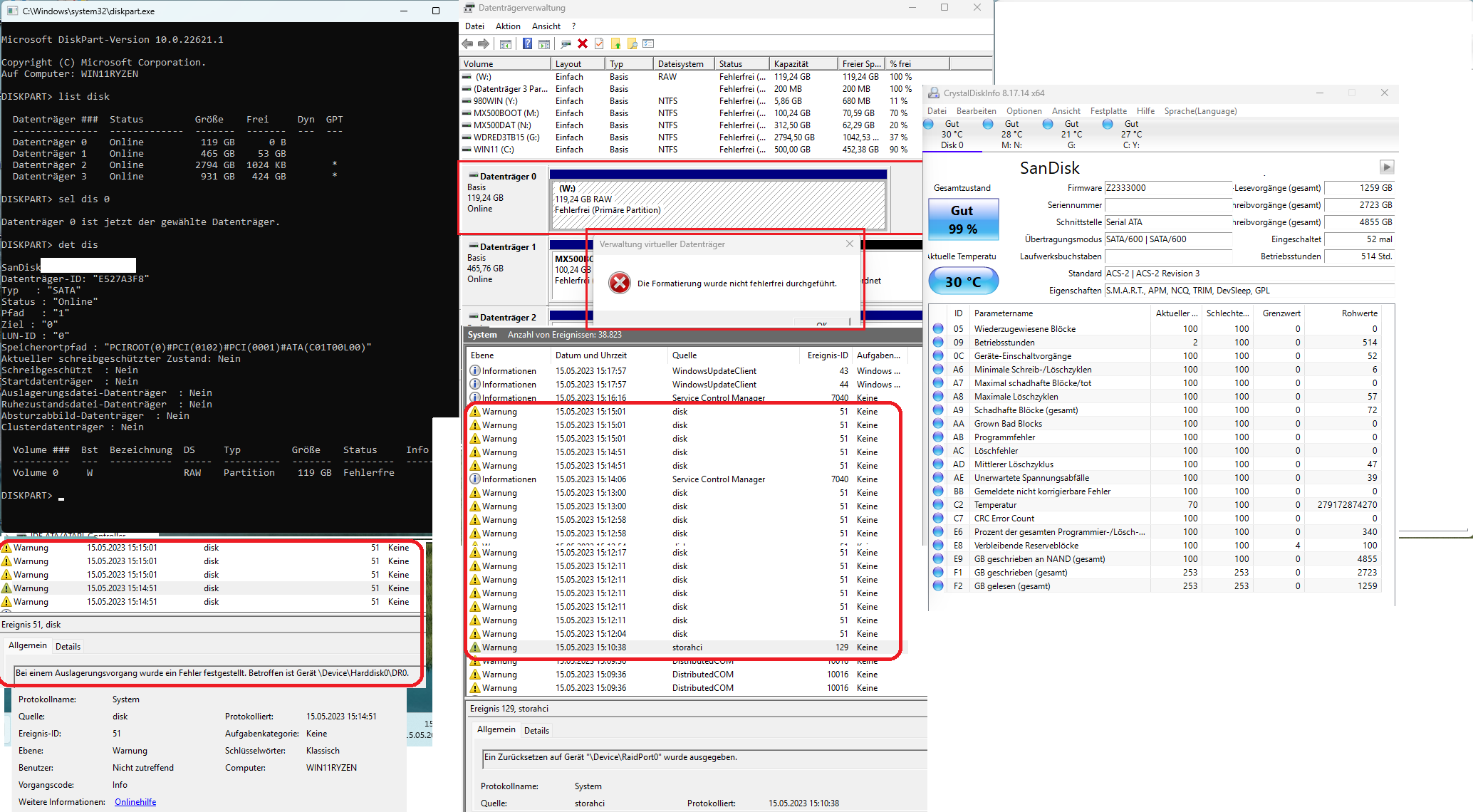Screen dimensions: 1473x812
Task: Click the rescan disks icon with magnifier
Action: pyautogui.click(x=566, y=44)
